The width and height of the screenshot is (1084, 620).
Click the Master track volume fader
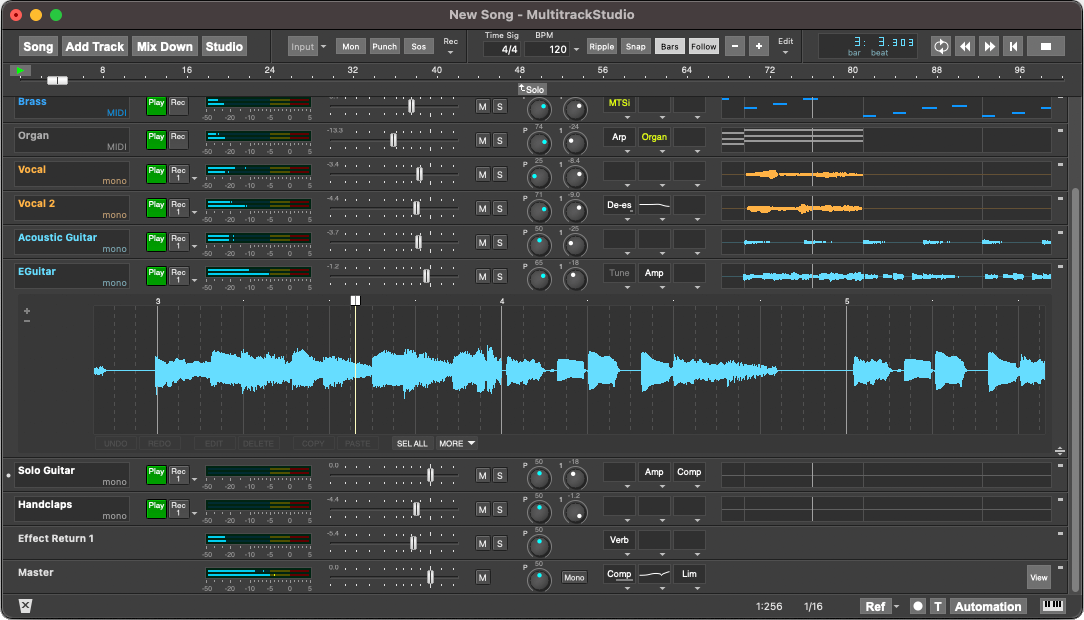[x=430, y=576]
